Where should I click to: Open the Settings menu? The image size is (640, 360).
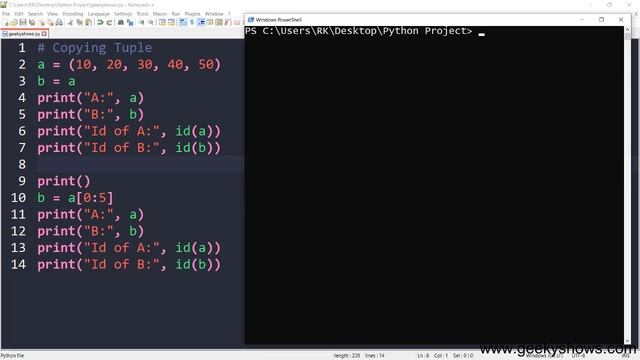[123, 14]
